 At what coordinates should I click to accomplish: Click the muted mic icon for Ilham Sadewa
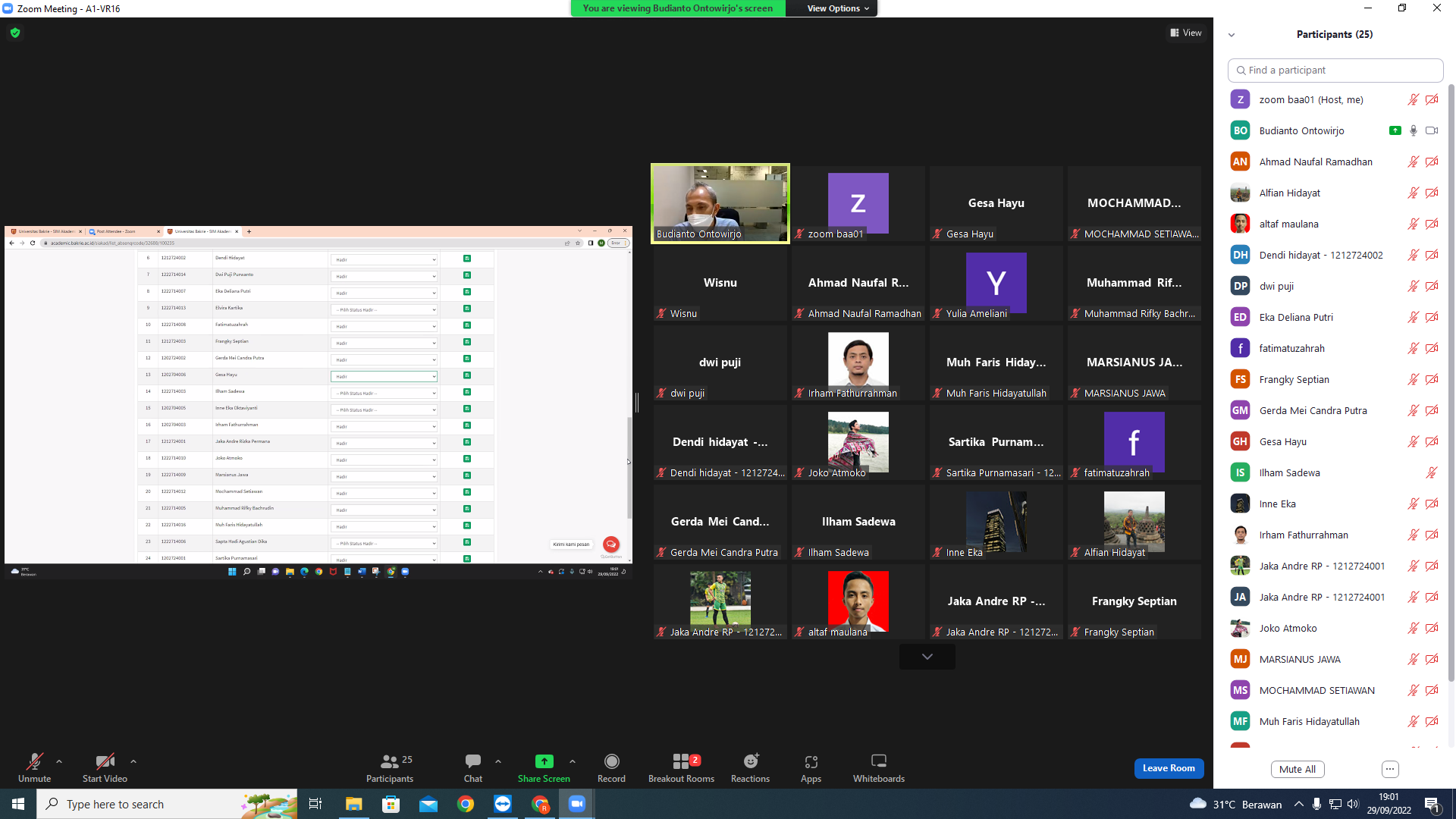click(x=1432, y=472)
